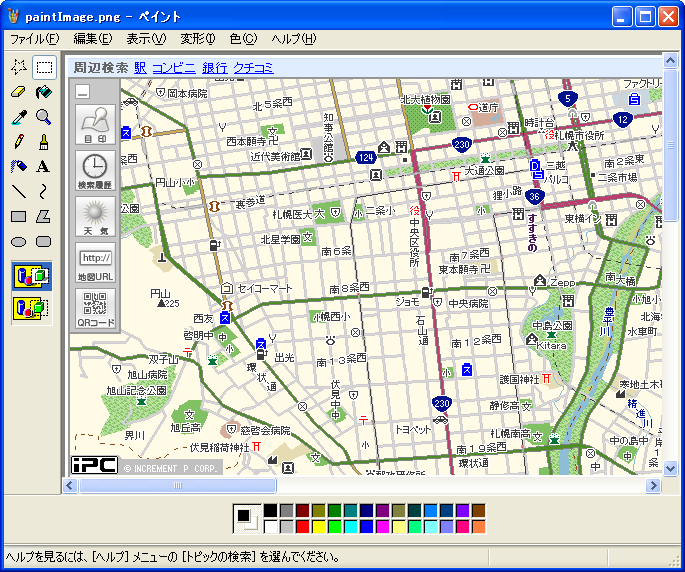This screenshot has width=685, height=572.
Task: Select the rectangular Select tool
Action: pos(44,67)
